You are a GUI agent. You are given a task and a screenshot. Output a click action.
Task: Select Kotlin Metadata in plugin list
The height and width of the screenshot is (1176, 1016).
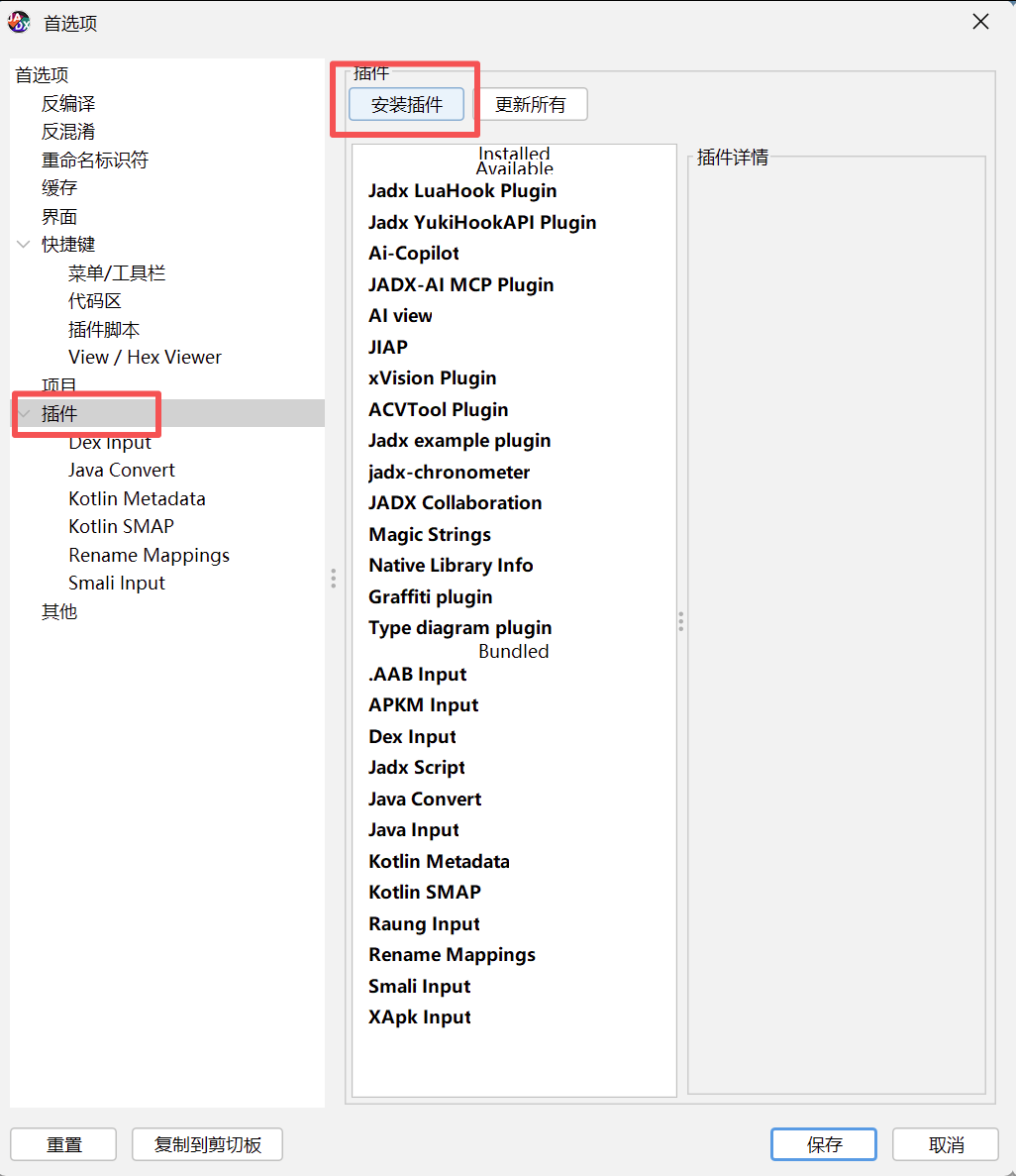pyautogui.click(x=439, y=861)
